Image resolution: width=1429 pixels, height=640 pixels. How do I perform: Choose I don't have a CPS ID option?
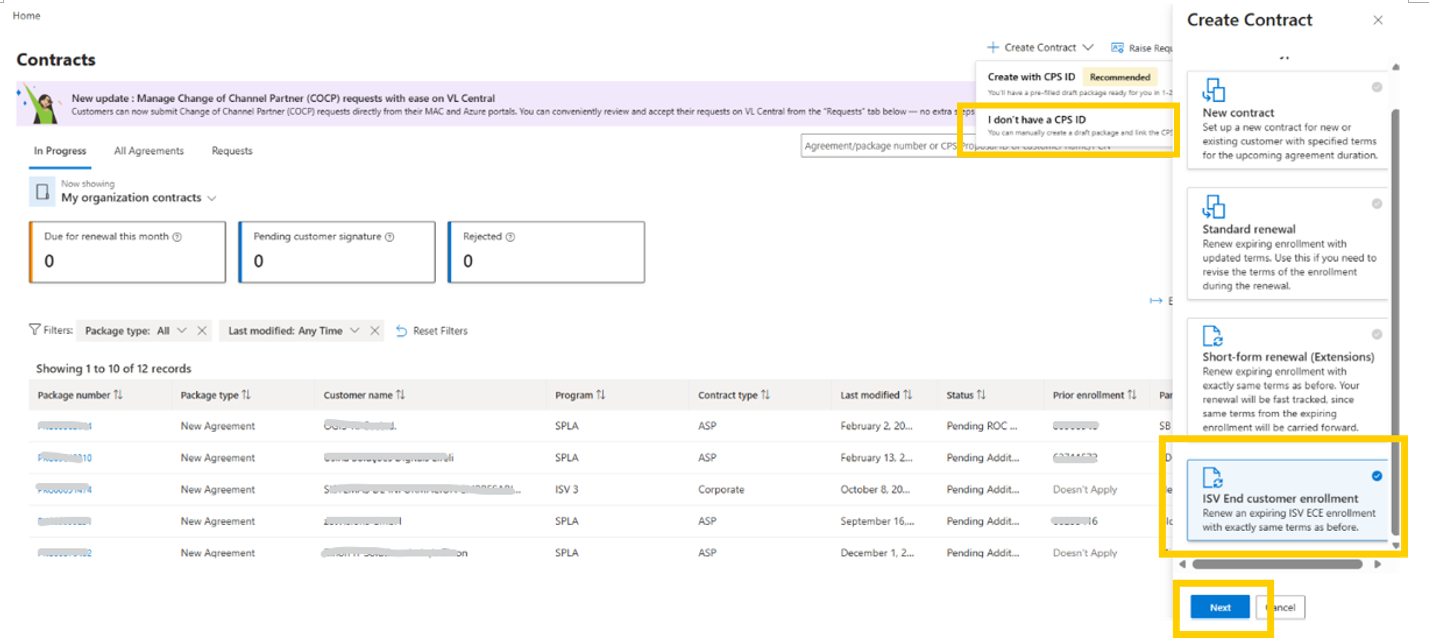click(x=1074, y=125)
